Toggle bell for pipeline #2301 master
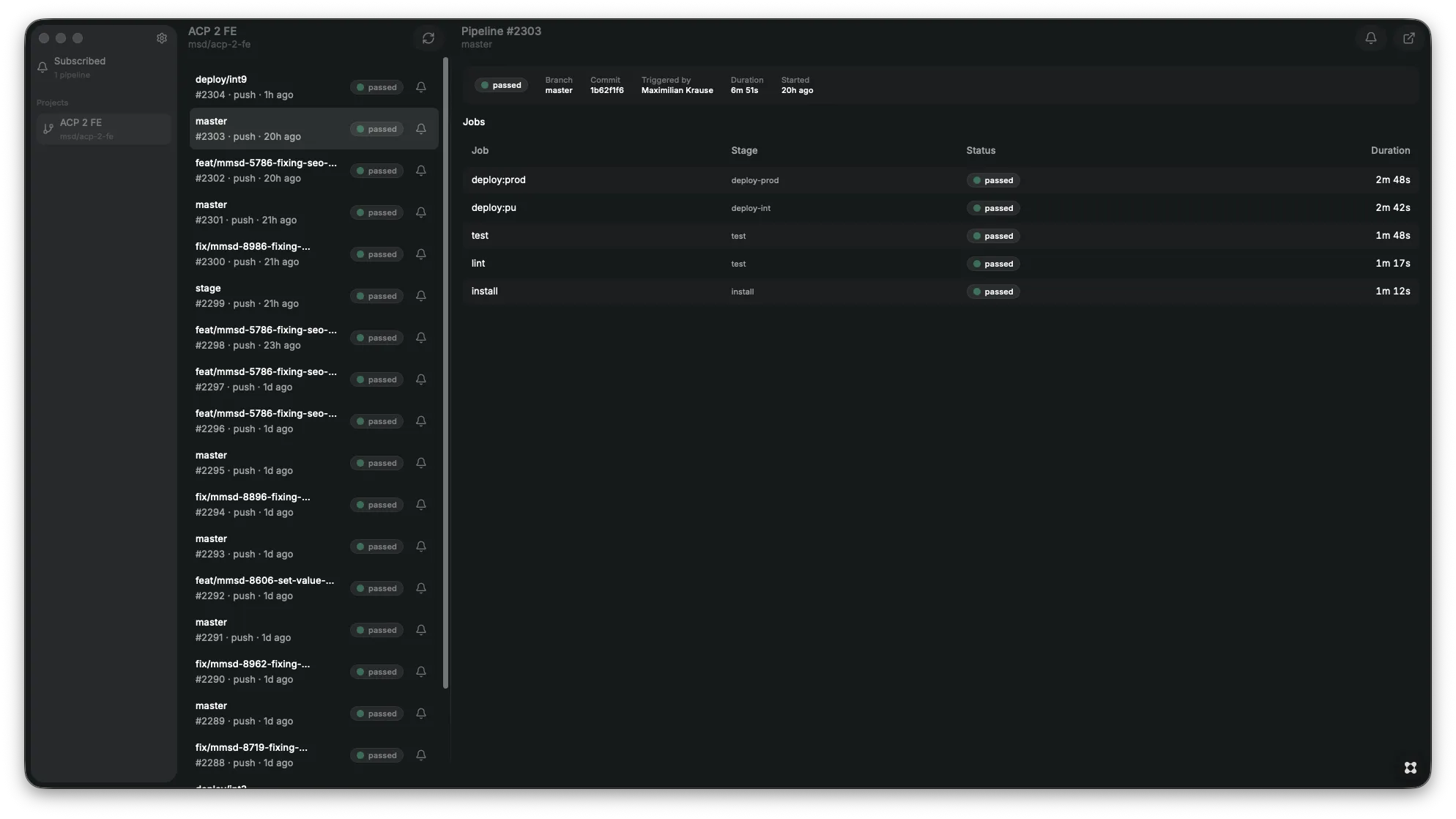The height and width of the screenshot is (819, 1456). 421,212
